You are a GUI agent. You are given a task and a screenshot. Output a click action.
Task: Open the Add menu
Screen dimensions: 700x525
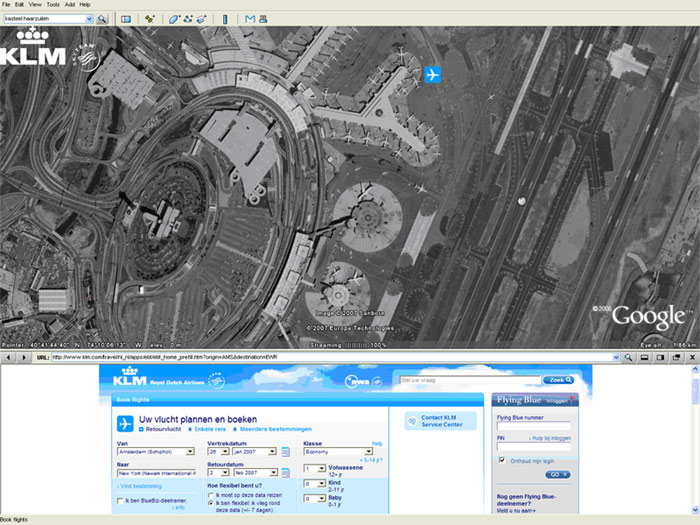pos(70,4)
